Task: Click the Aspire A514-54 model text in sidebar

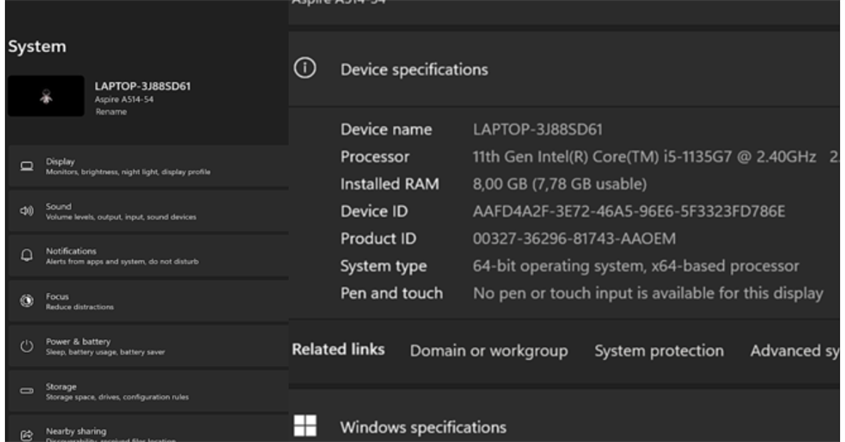Action: pyautogui.click(x=124, y=99)
